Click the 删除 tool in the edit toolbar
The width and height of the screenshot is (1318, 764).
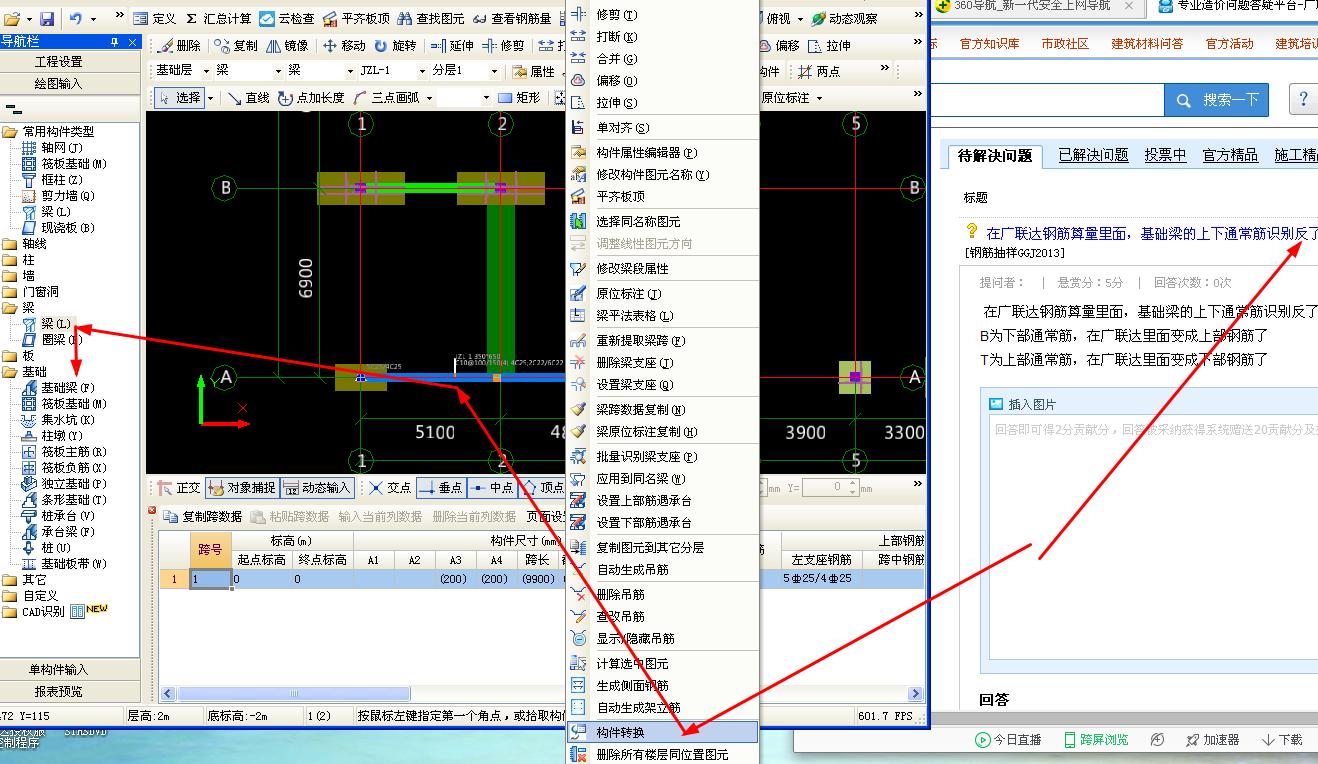click(x=179, y=46)
